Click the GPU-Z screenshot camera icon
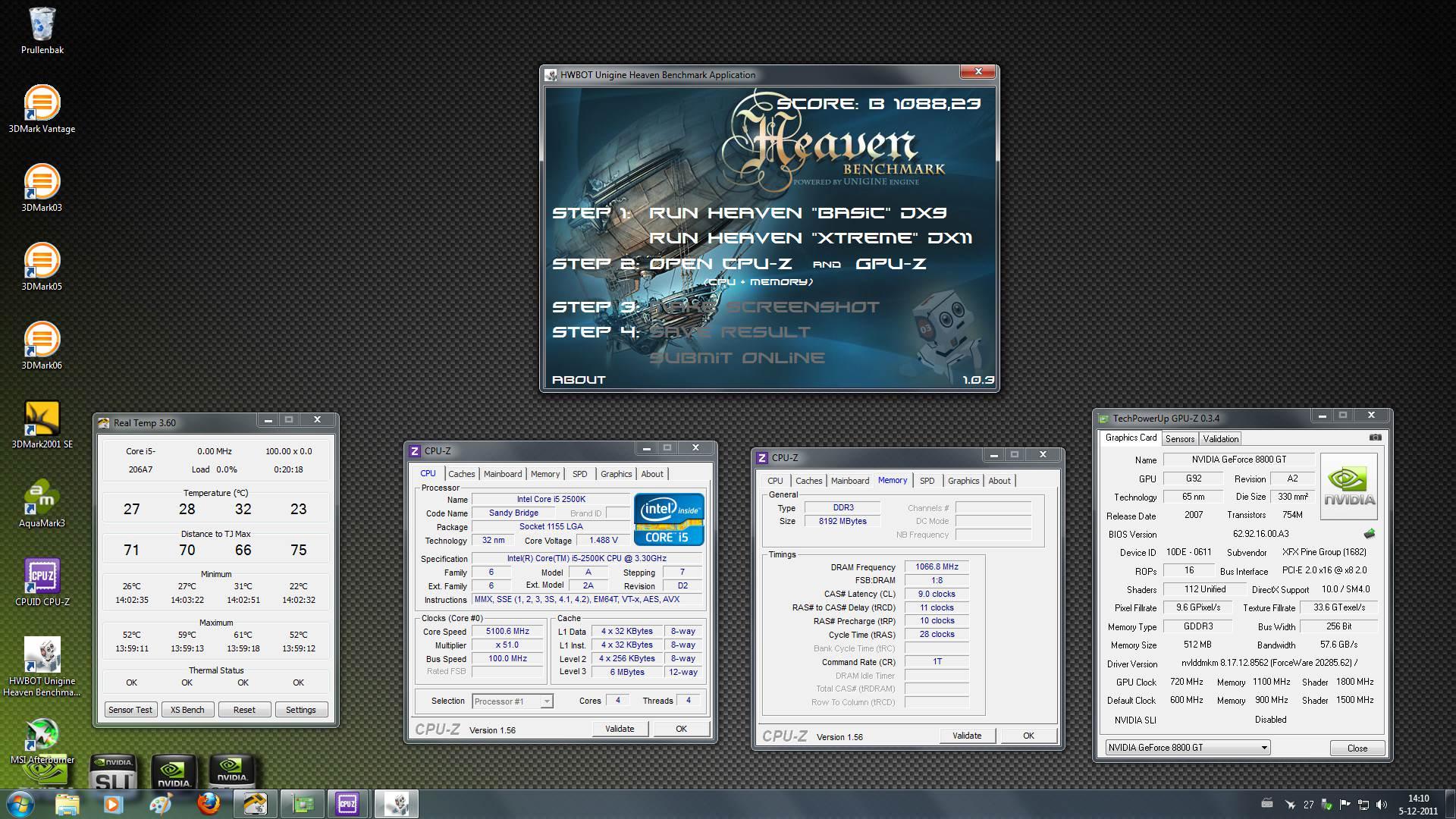Image resolution: width=1456 pixels, height=819 pixels. [x=1376, y=438]
